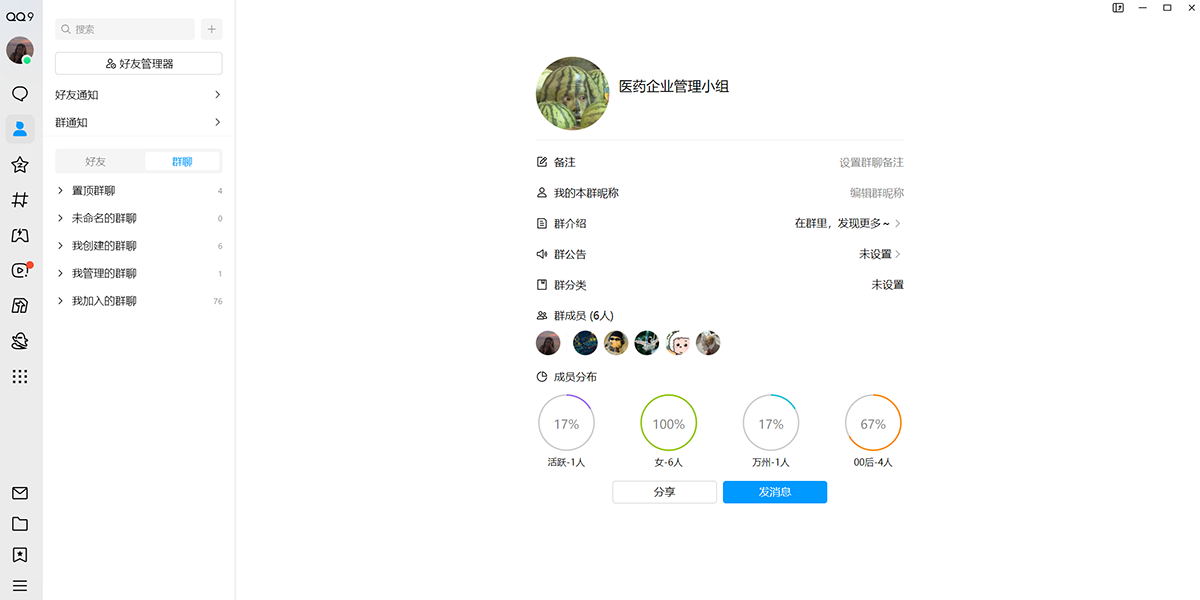The height and width of the screenshot is (600, 1200).
Task: Open the mail icon in lower sidebar
Action: tap(20, 493)
